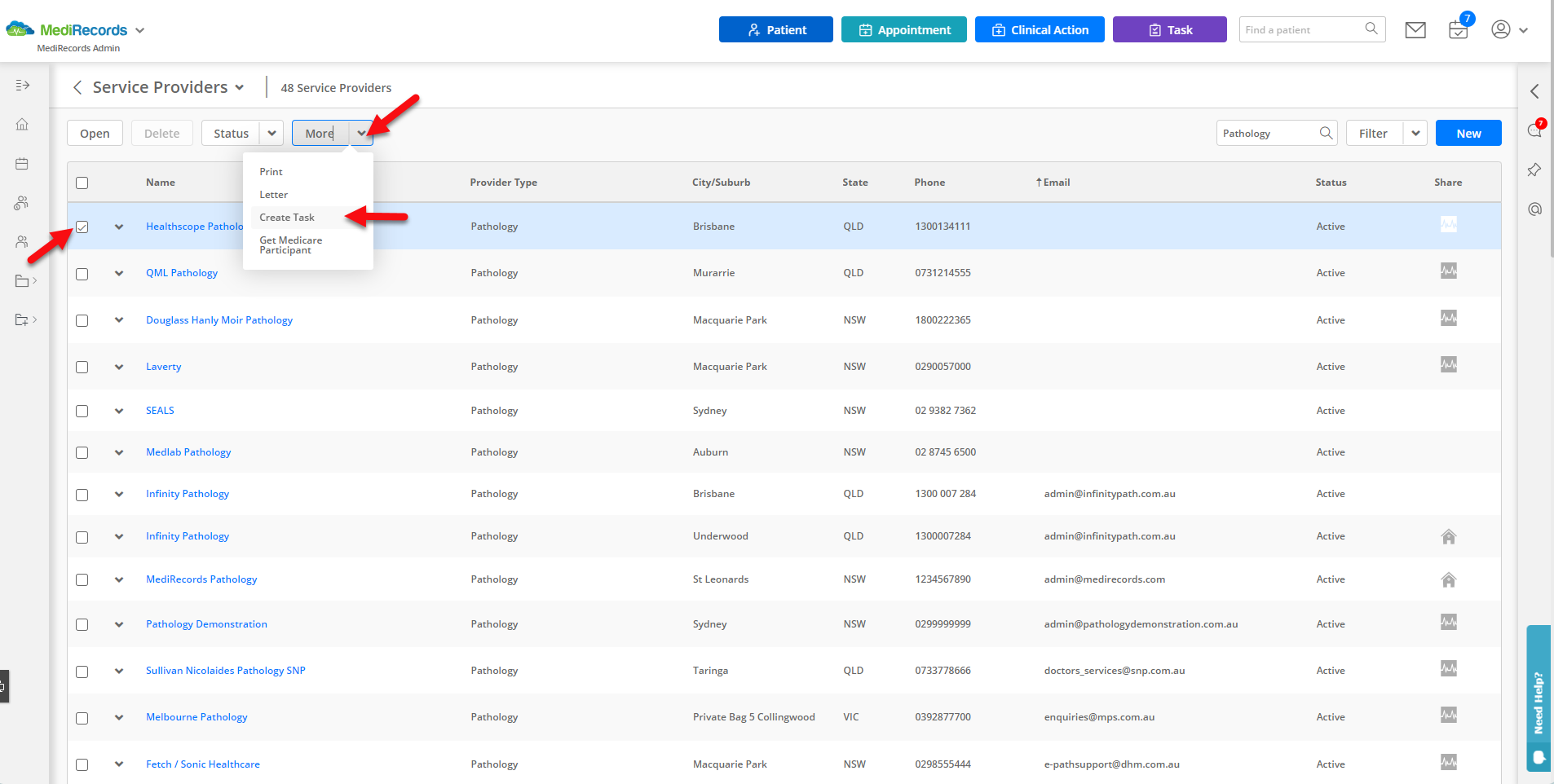
Task: Tick the Laverty row checkbox
Action: pos(82,367)
